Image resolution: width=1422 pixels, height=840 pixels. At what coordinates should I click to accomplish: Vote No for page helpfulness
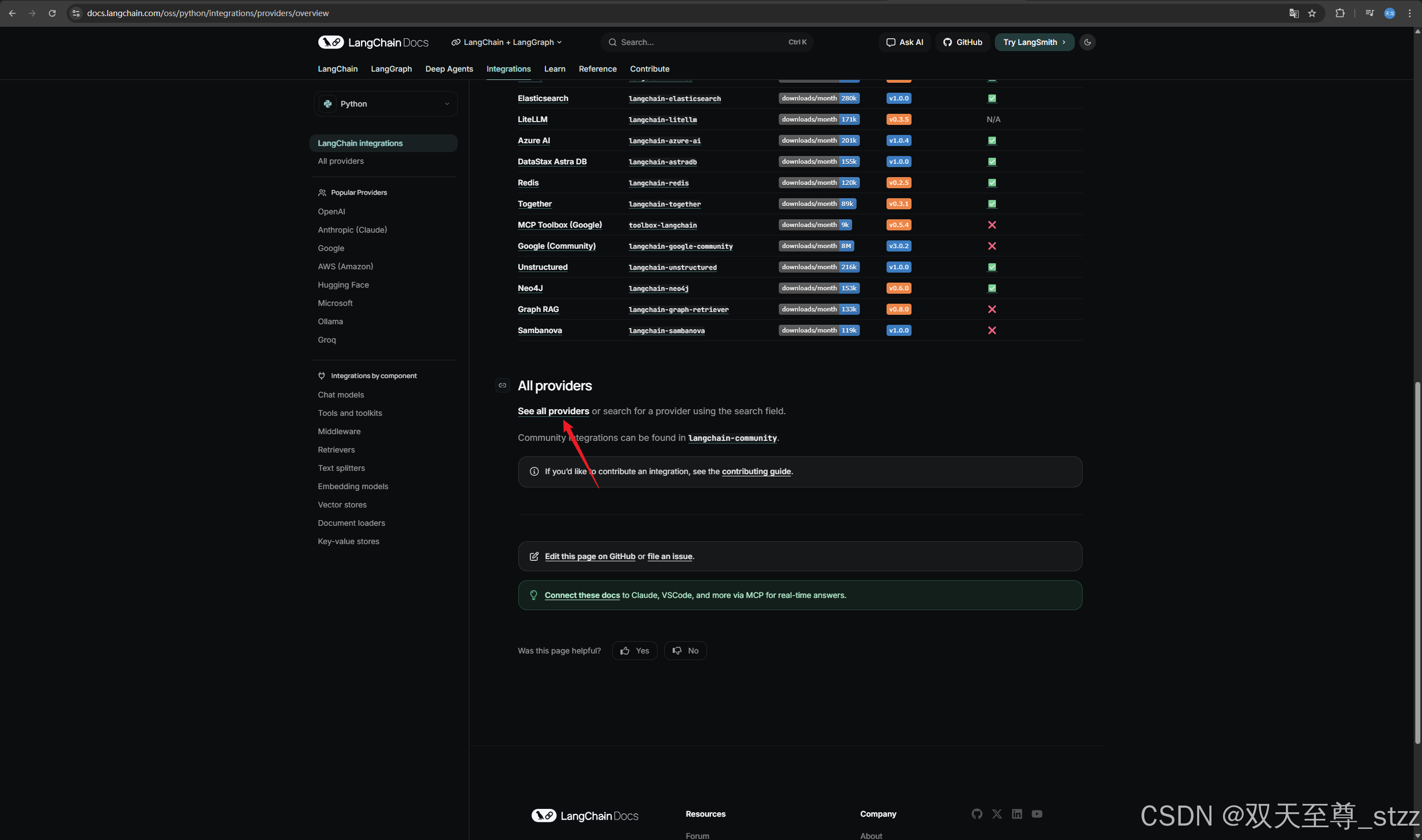(x=685, y=651)
